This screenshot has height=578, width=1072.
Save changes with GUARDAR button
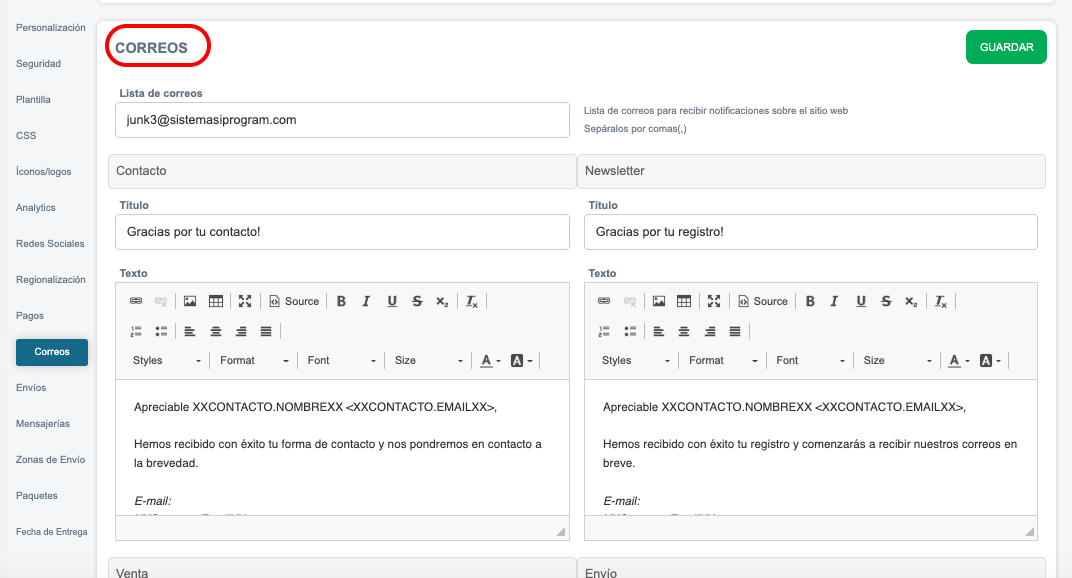1006,47
